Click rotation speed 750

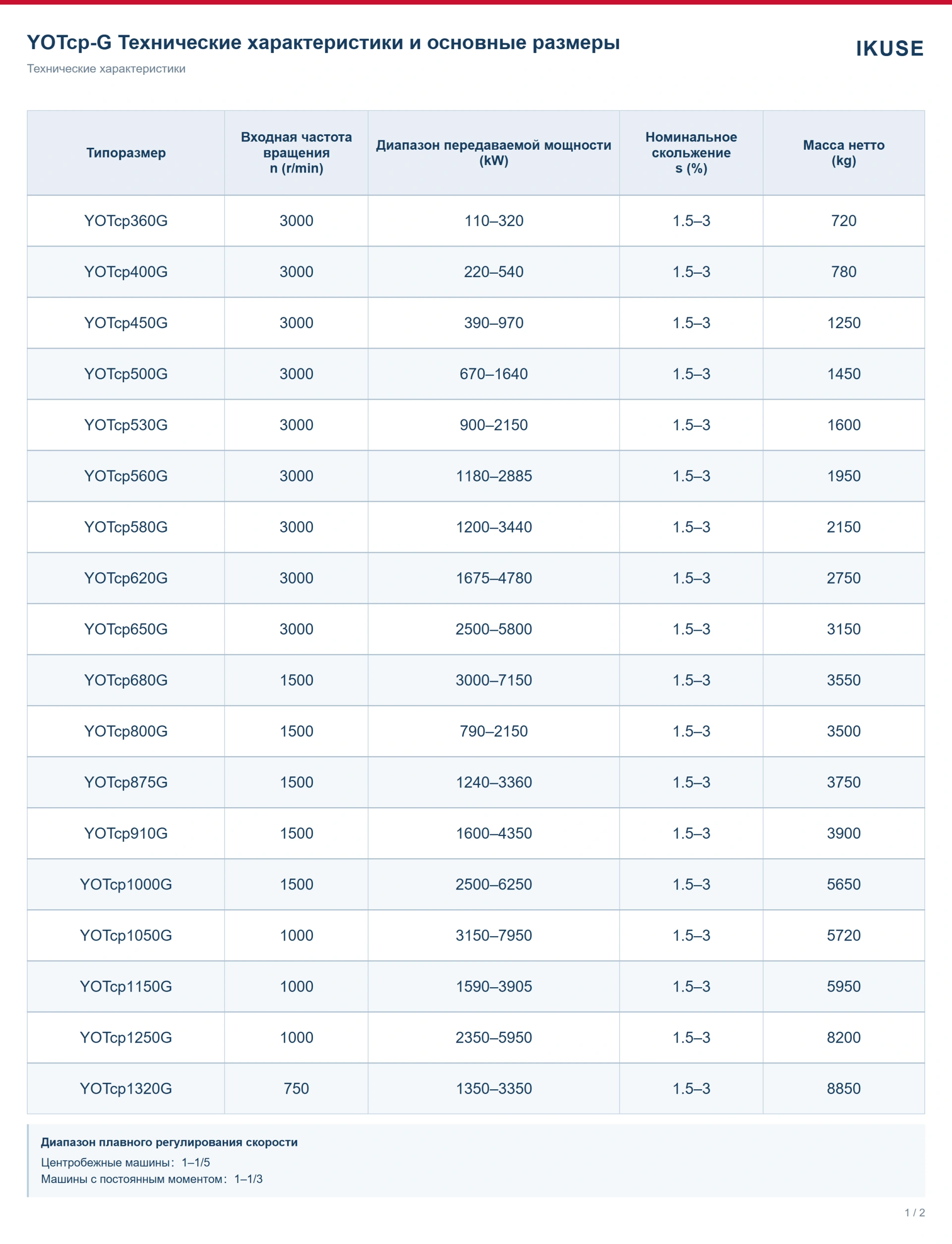(x=297, y=1088)
